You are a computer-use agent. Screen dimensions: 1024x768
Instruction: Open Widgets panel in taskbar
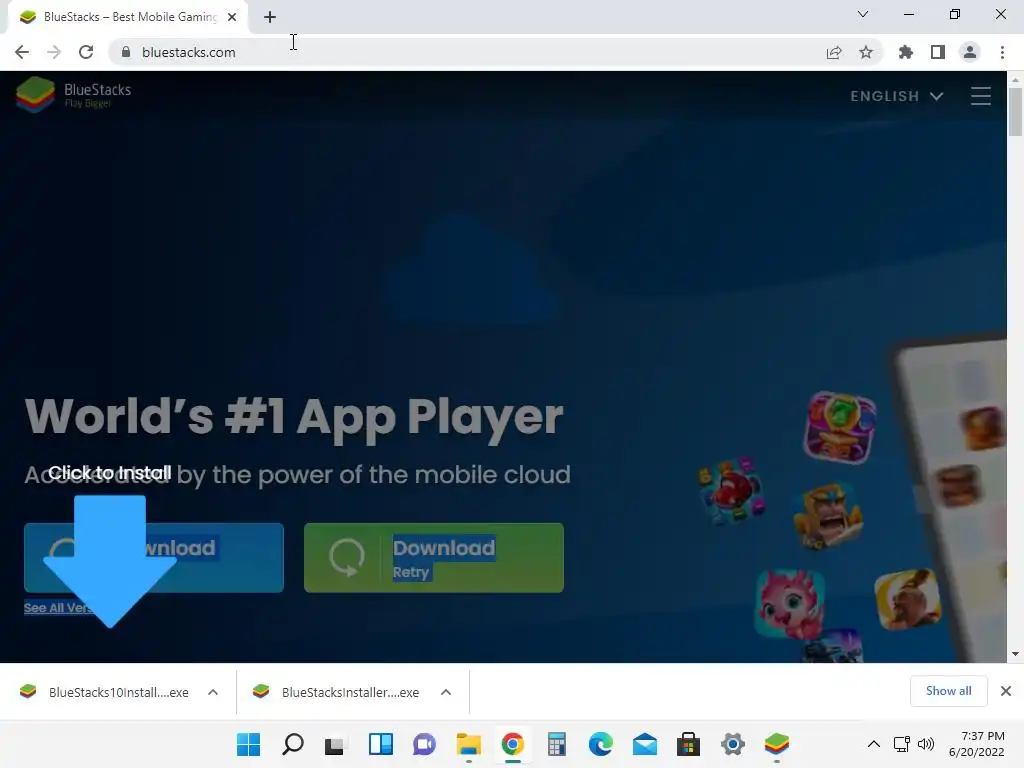click(381, 744)
